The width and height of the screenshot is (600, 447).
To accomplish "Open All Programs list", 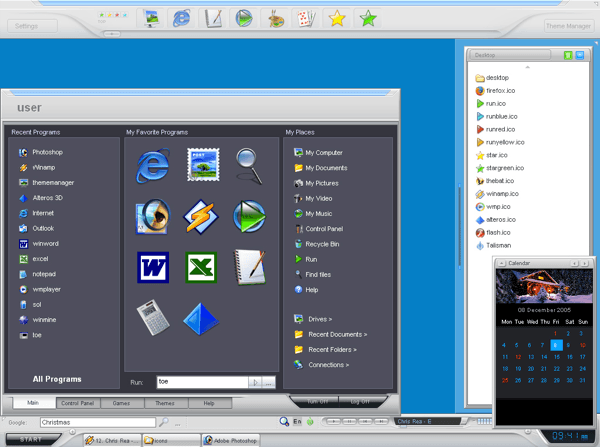I will (57, 379).
